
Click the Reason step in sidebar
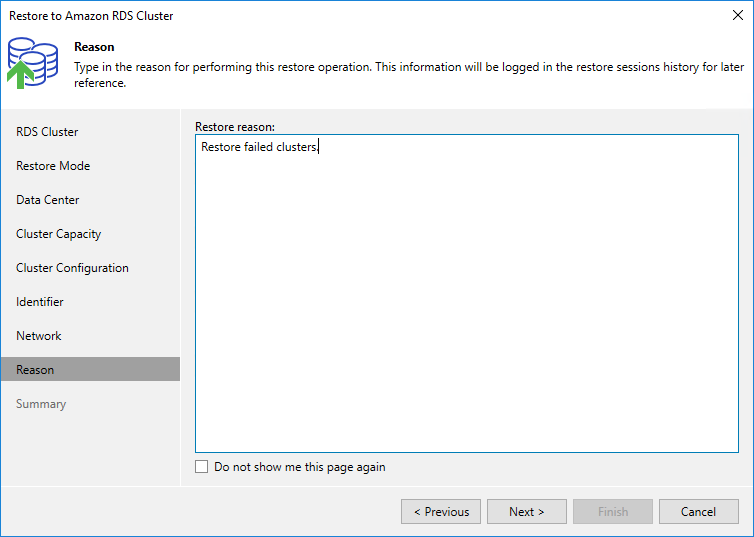(x=35, y=370)
